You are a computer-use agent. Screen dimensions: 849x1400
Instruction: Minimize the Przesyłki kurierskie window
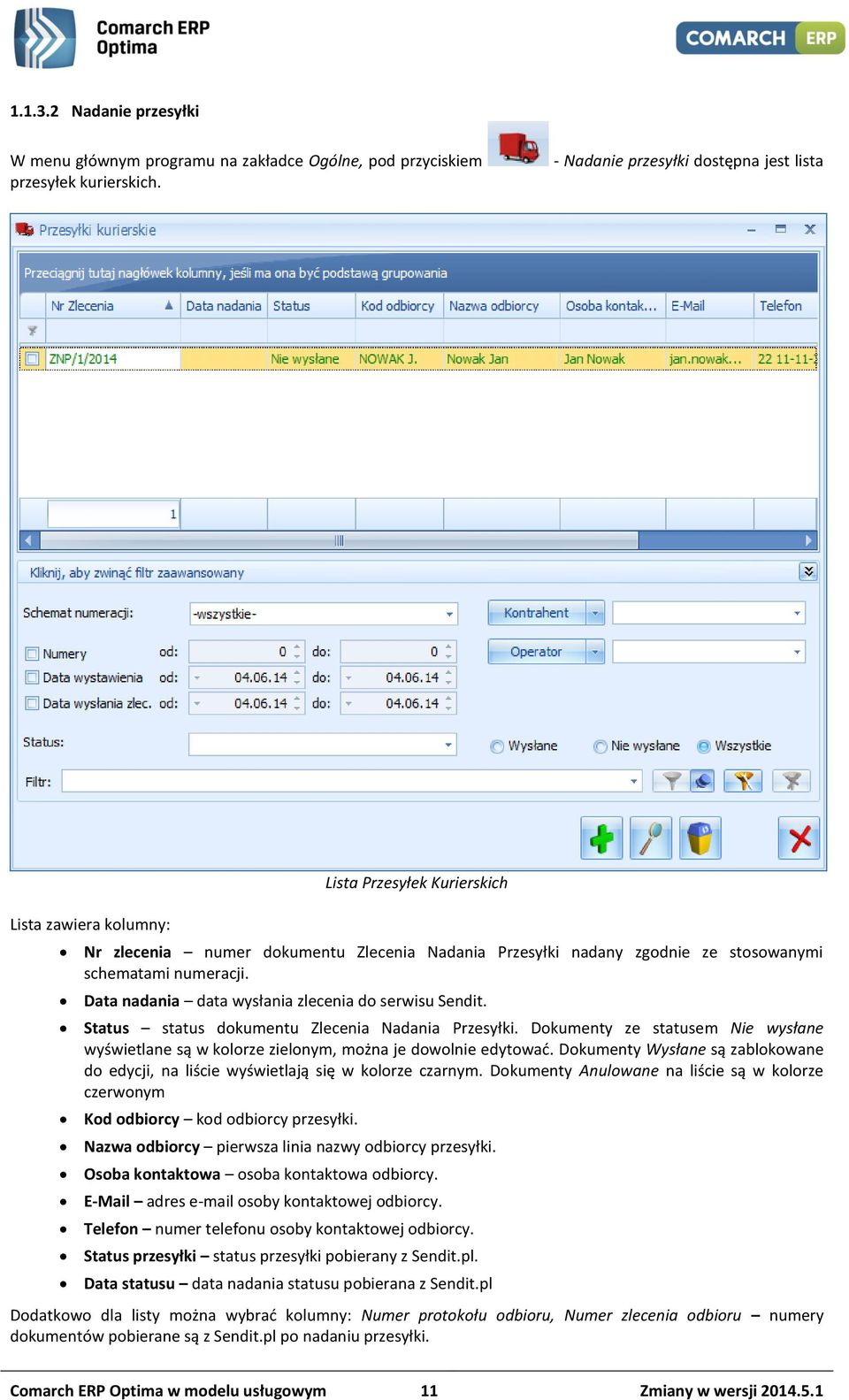[x=752, y=229]
